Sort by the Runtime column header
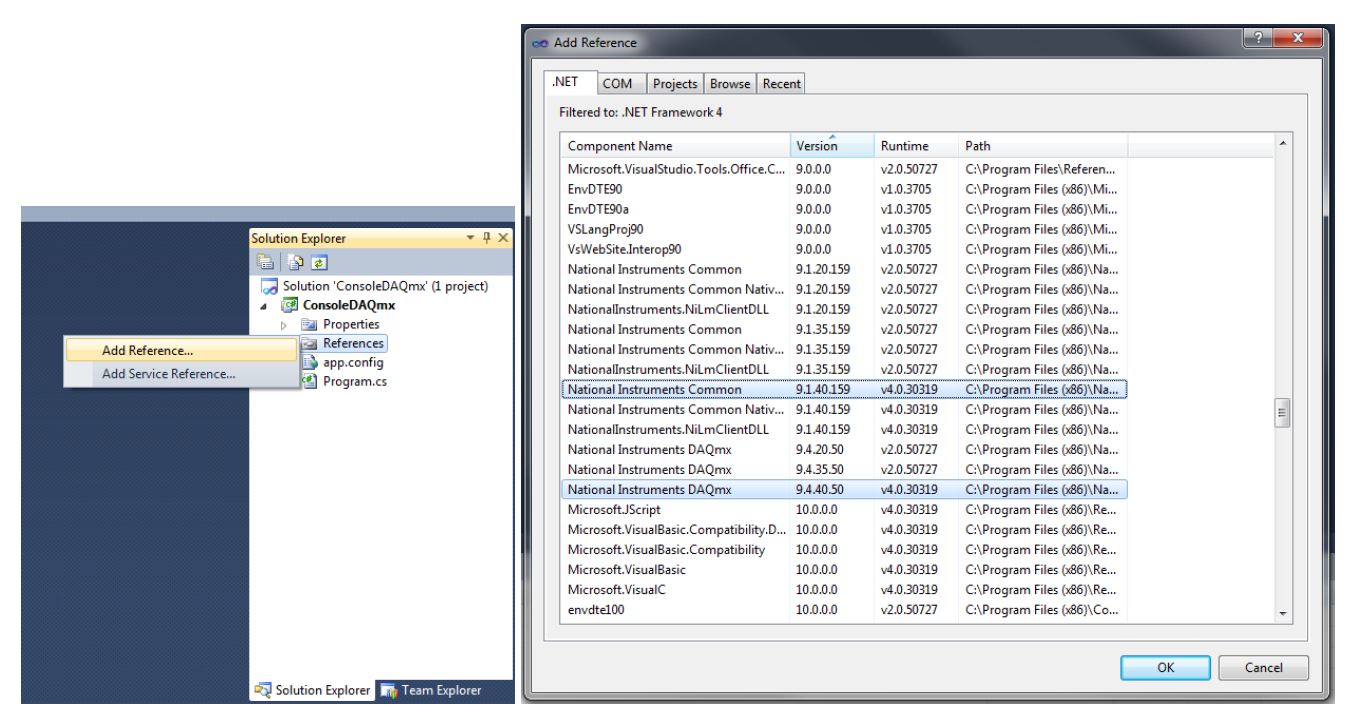The image size is (1356, 714). [916, 145]
